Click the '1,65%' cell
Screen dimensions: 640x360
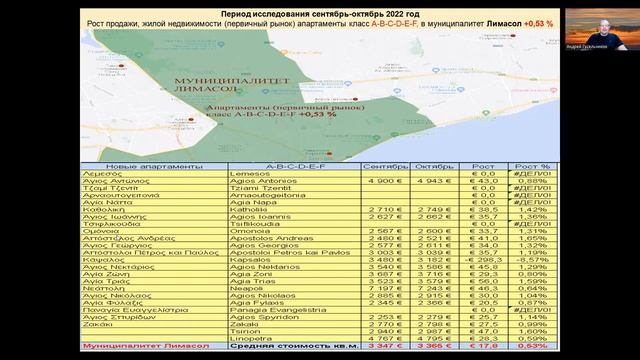click(x=532, y=238)
